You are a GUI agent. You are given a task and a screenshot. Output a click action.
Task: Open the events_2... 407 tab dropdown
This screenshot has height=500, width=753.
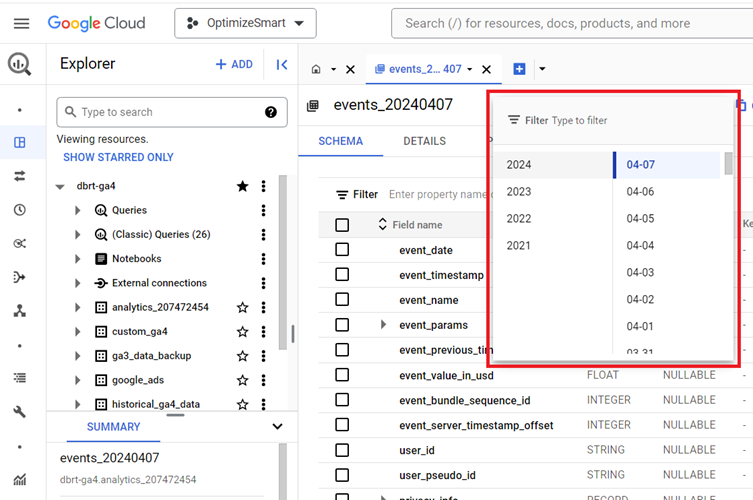470,69
